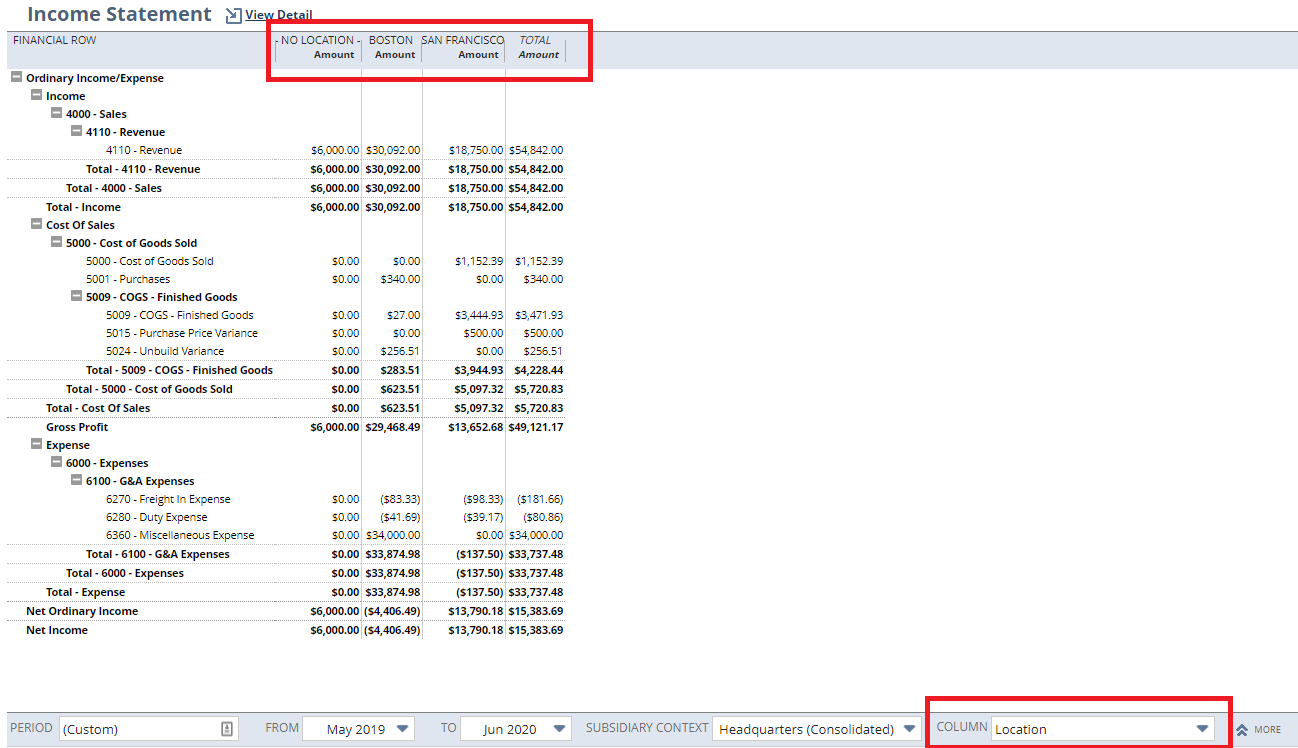1298x748 pixels.
Task: Click the Period (Custom) field
Action: point(140,728)
